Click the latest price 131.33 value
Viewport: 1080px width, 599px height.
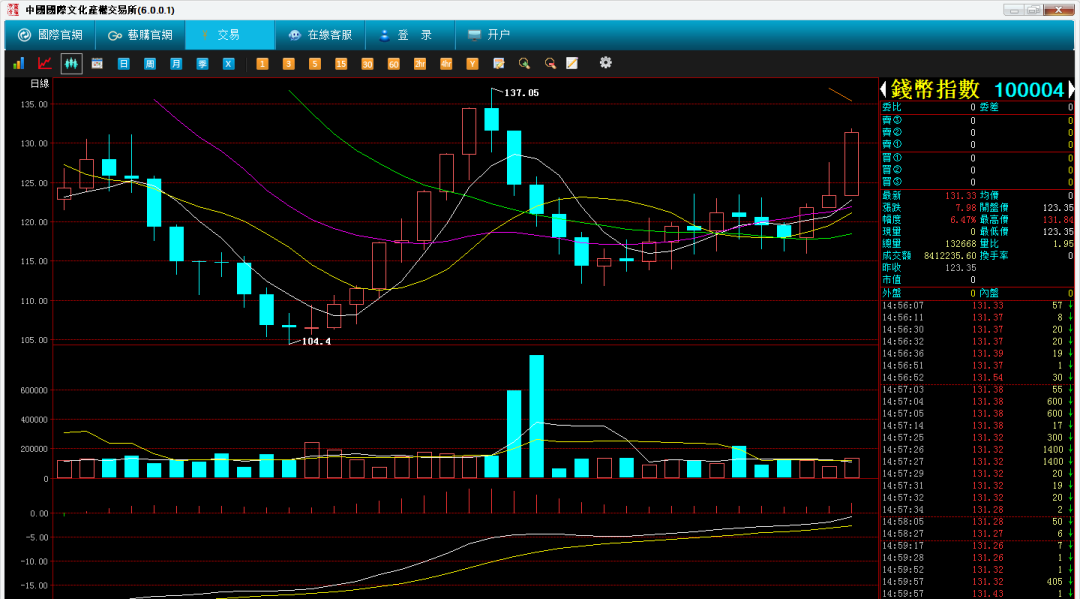pos(960,196)
